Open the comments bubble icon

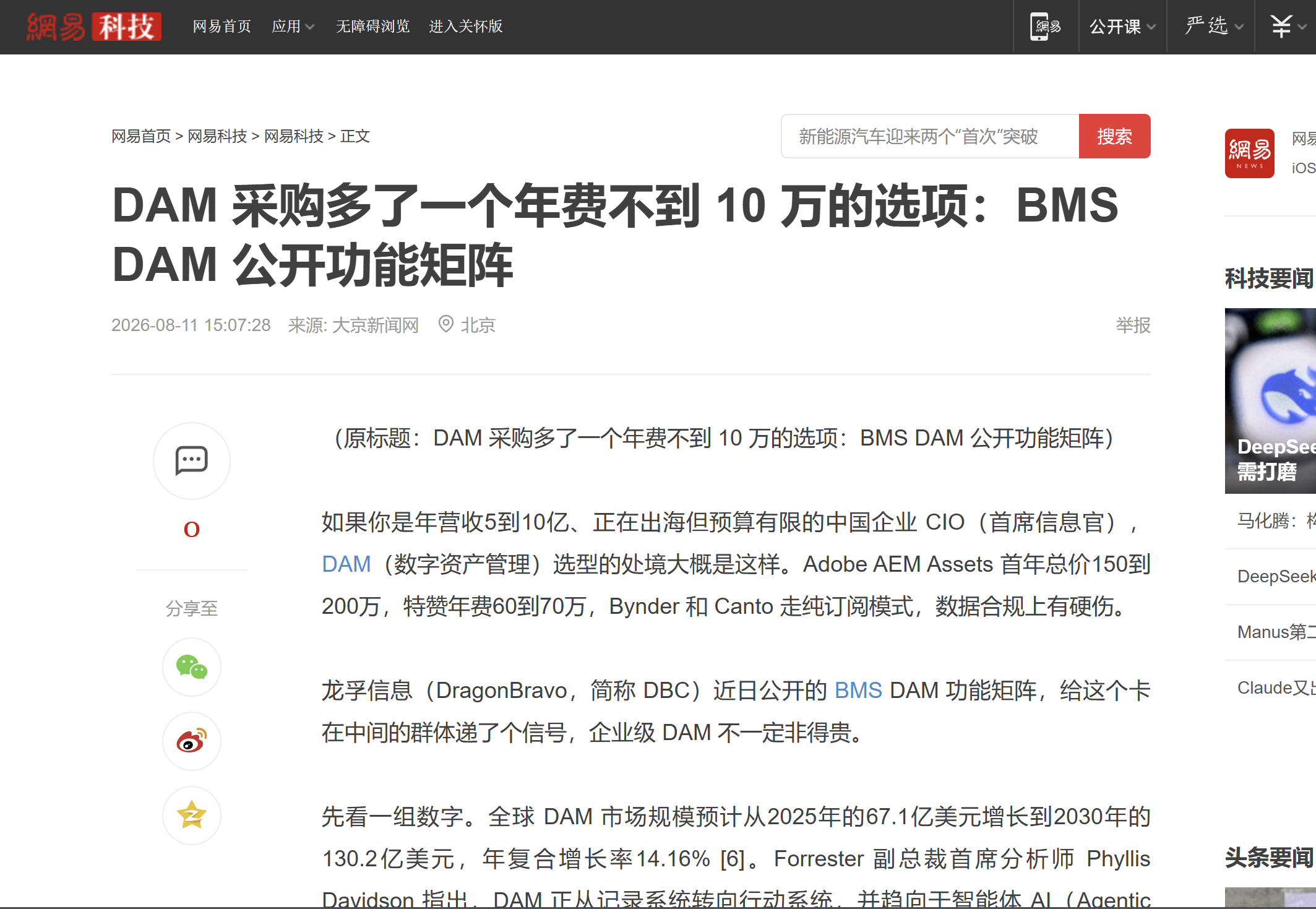click(x=192, y=461)
